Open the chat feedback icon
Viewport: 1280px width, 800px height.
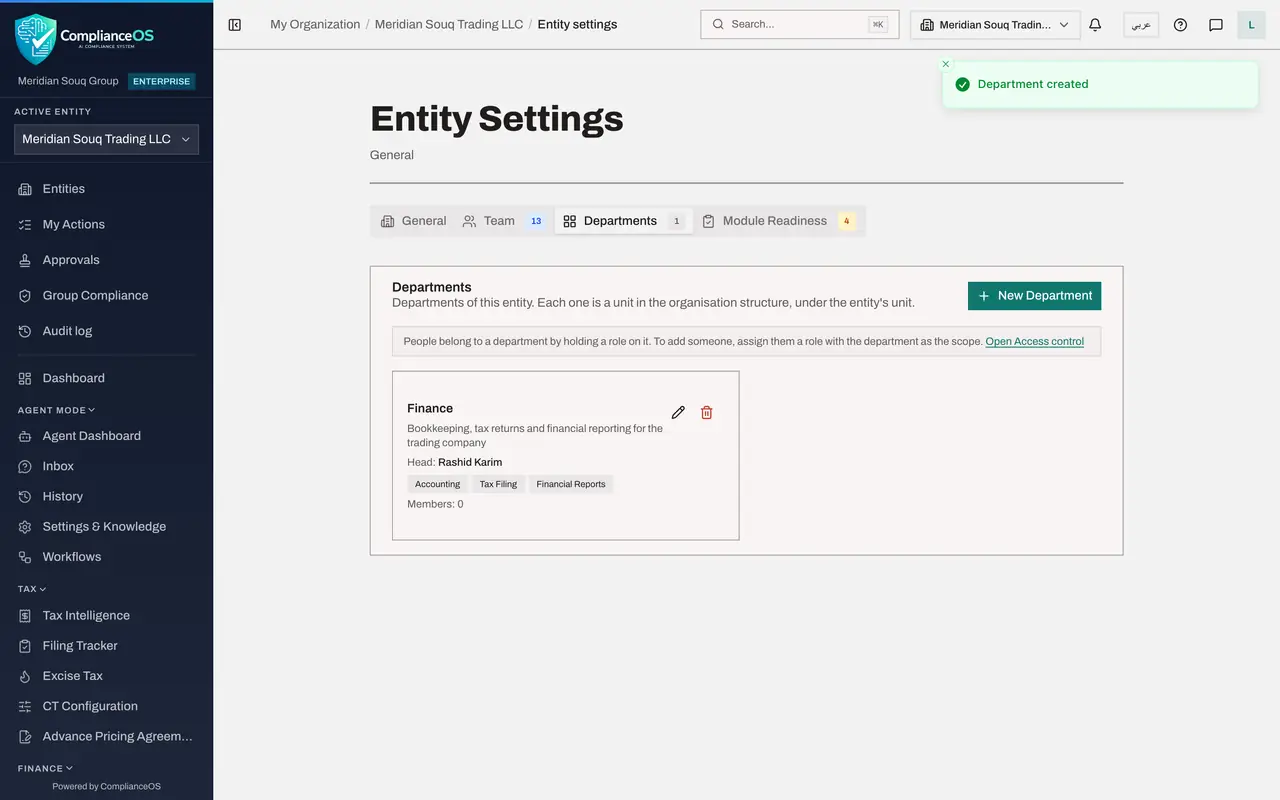[1216, 25]
